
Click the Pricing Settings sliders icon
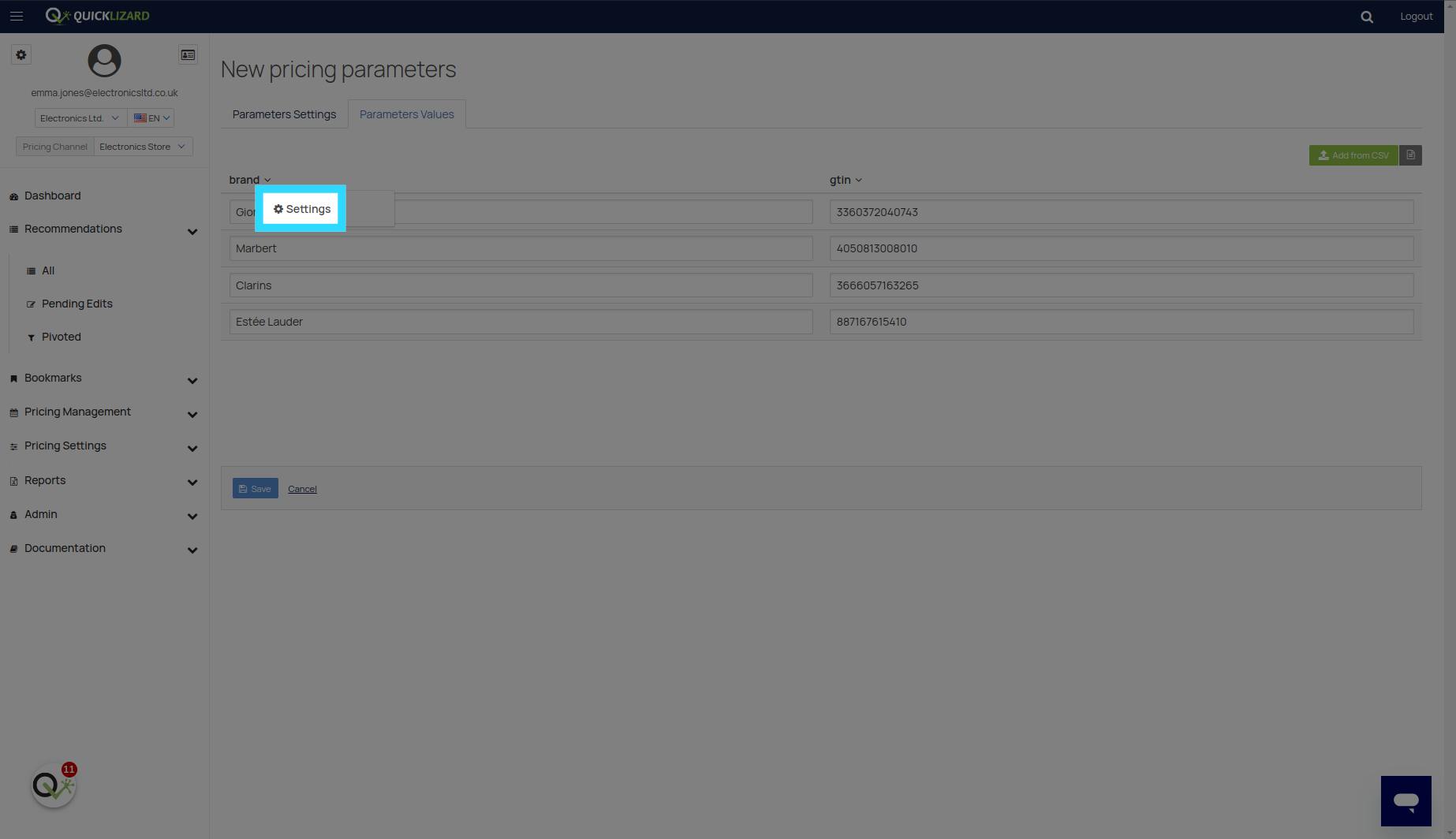click(x=13, y=446)
